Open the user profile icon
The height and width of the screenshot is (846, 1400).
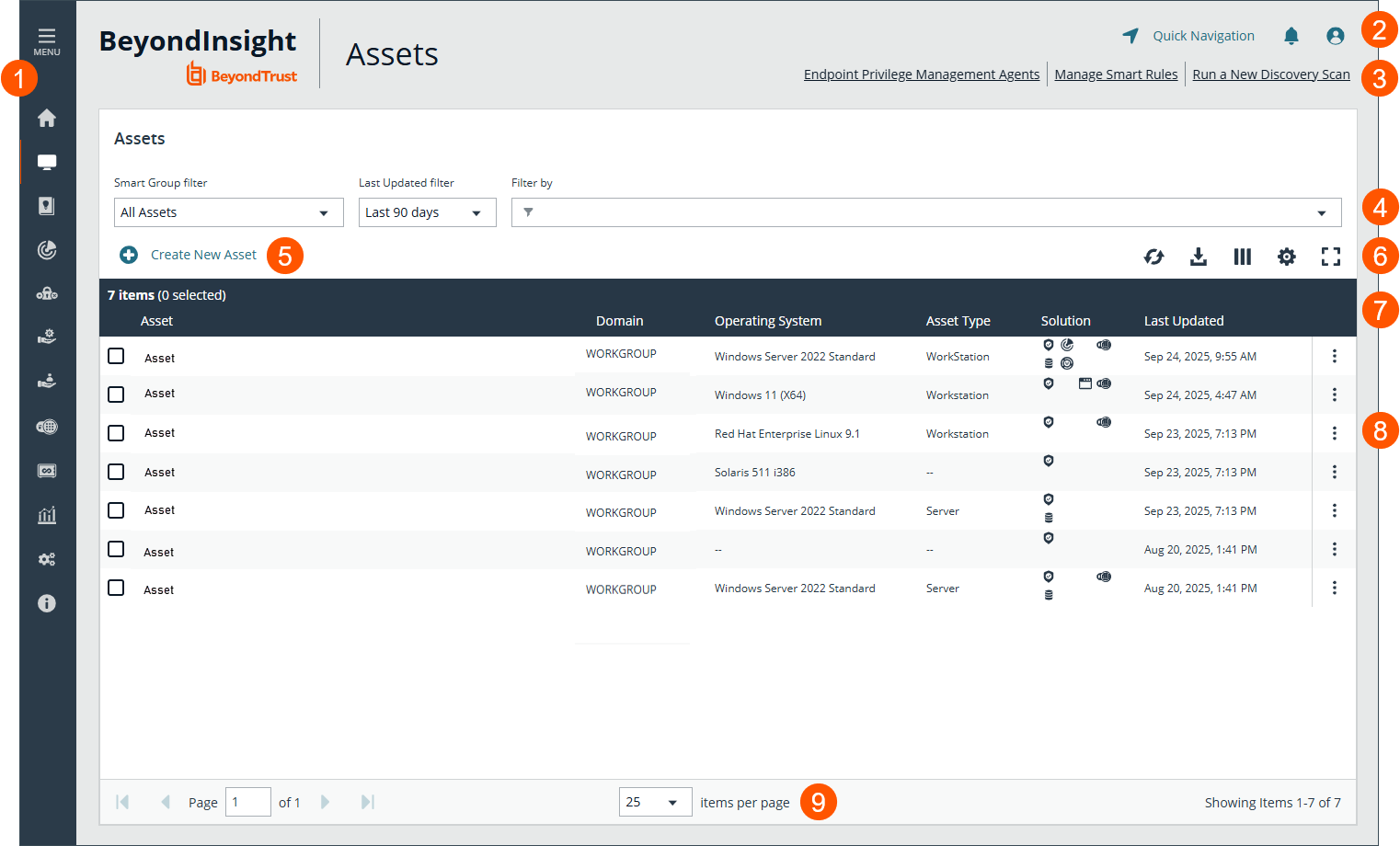point(1336,36)
